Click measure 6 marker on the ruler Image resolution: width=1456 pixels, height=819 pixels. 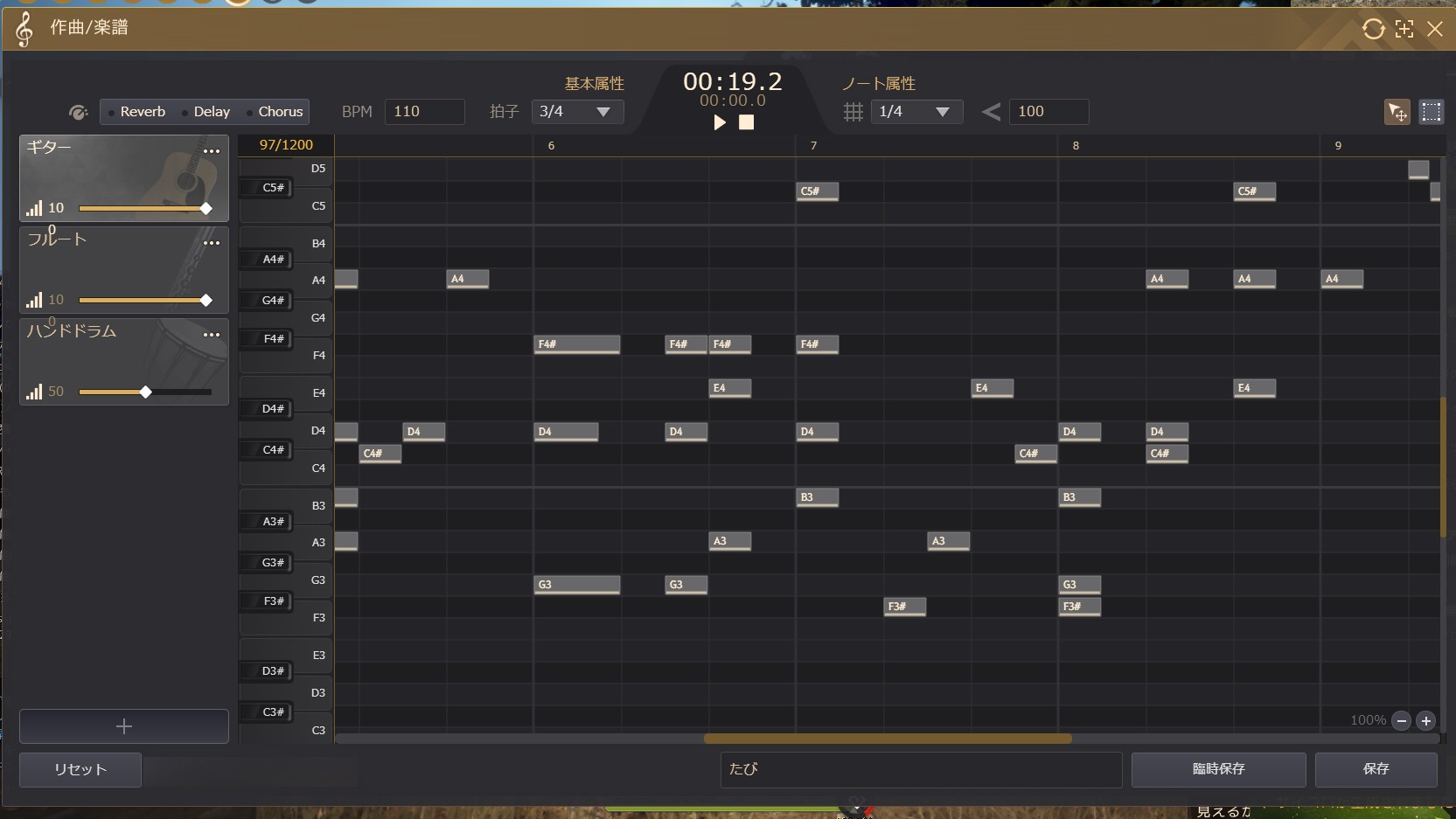click(551, 146)
